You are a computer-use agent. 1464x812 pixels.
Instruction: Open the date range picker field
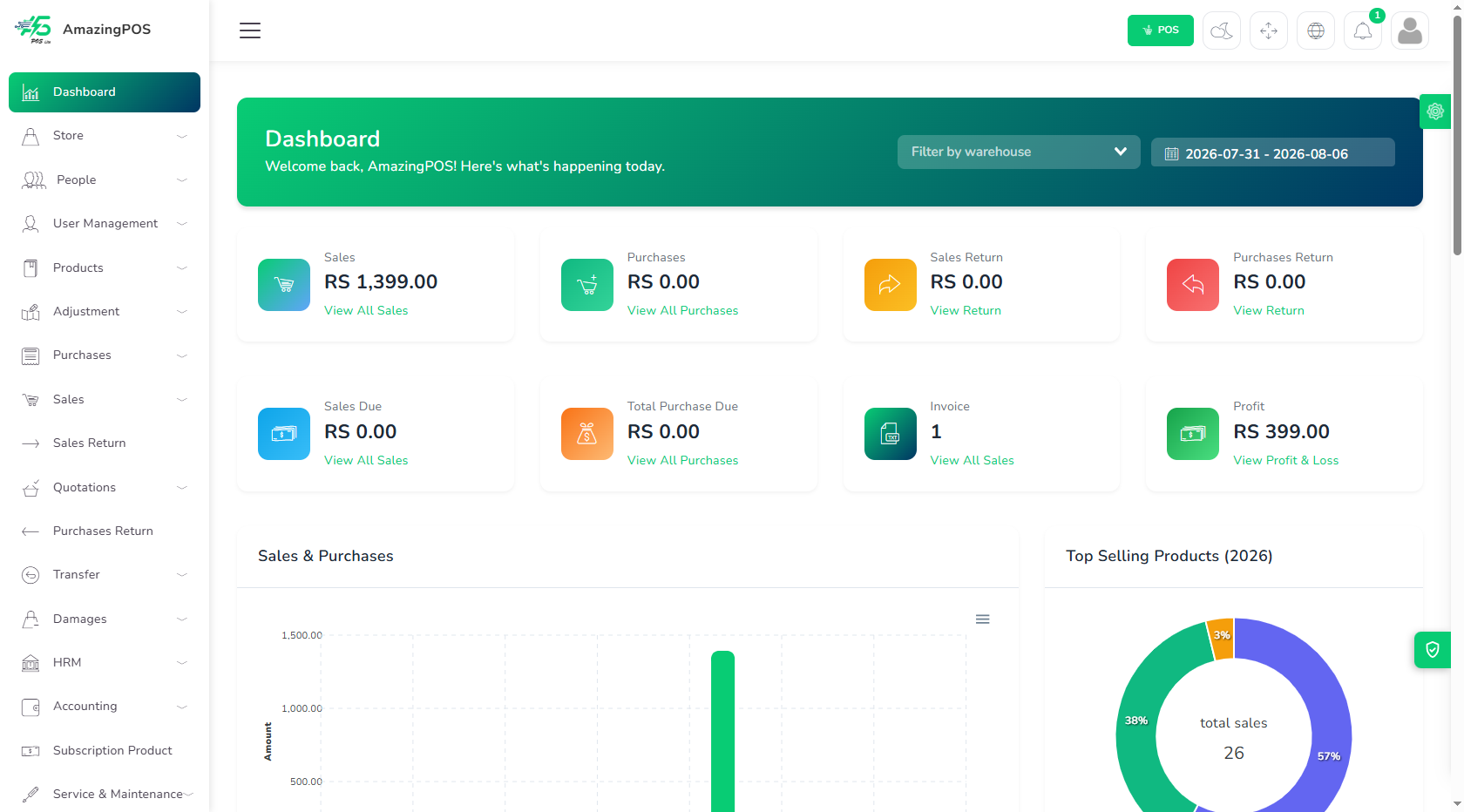coord(1273,153)
